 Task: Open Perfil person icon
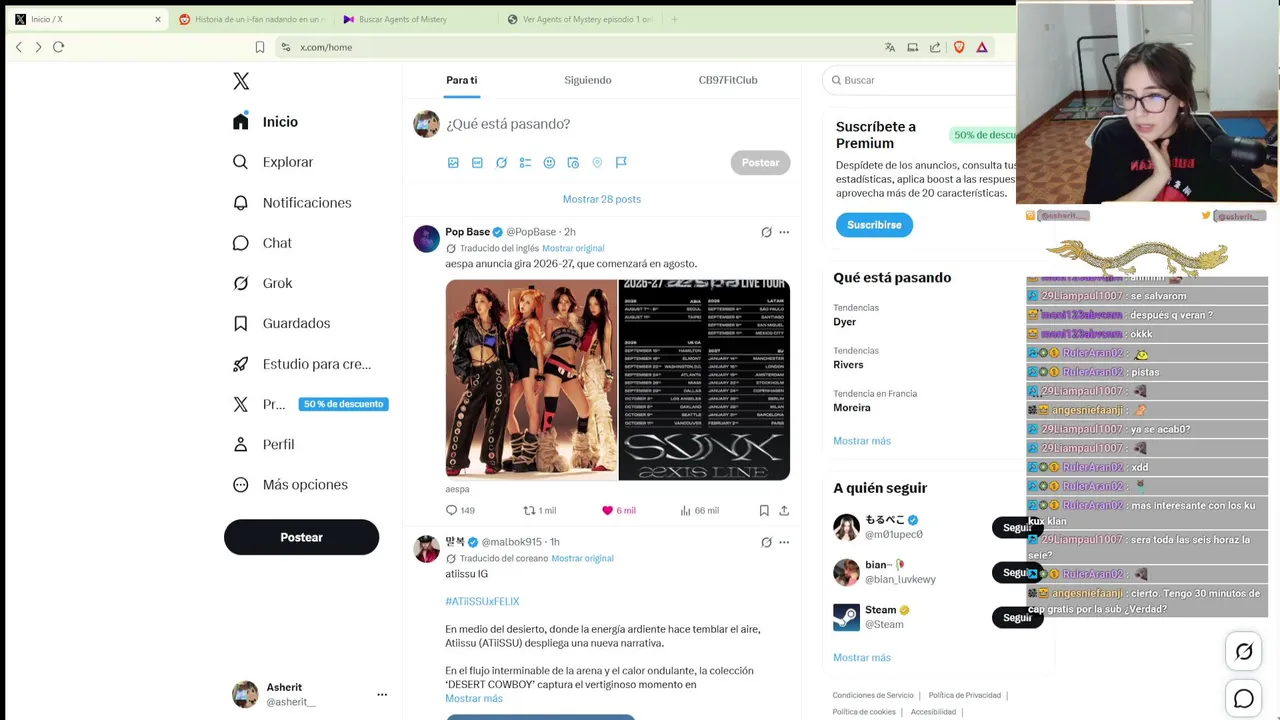pyautogui.click(x=241, y=444)
